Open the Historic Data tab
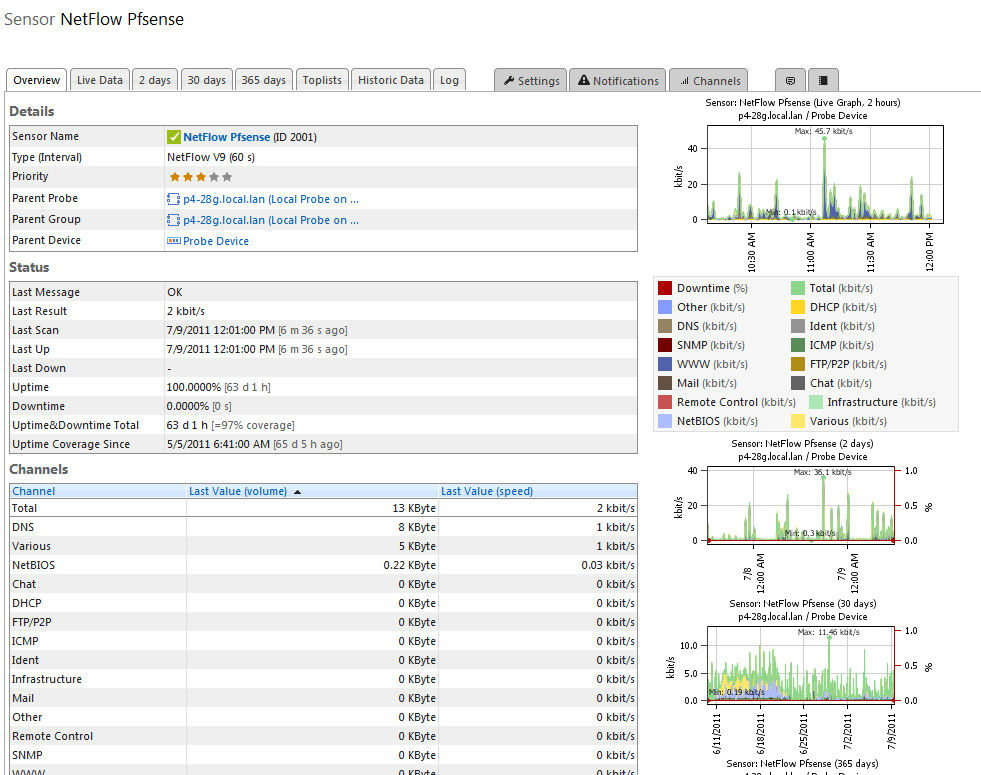 tap(391, 80)
